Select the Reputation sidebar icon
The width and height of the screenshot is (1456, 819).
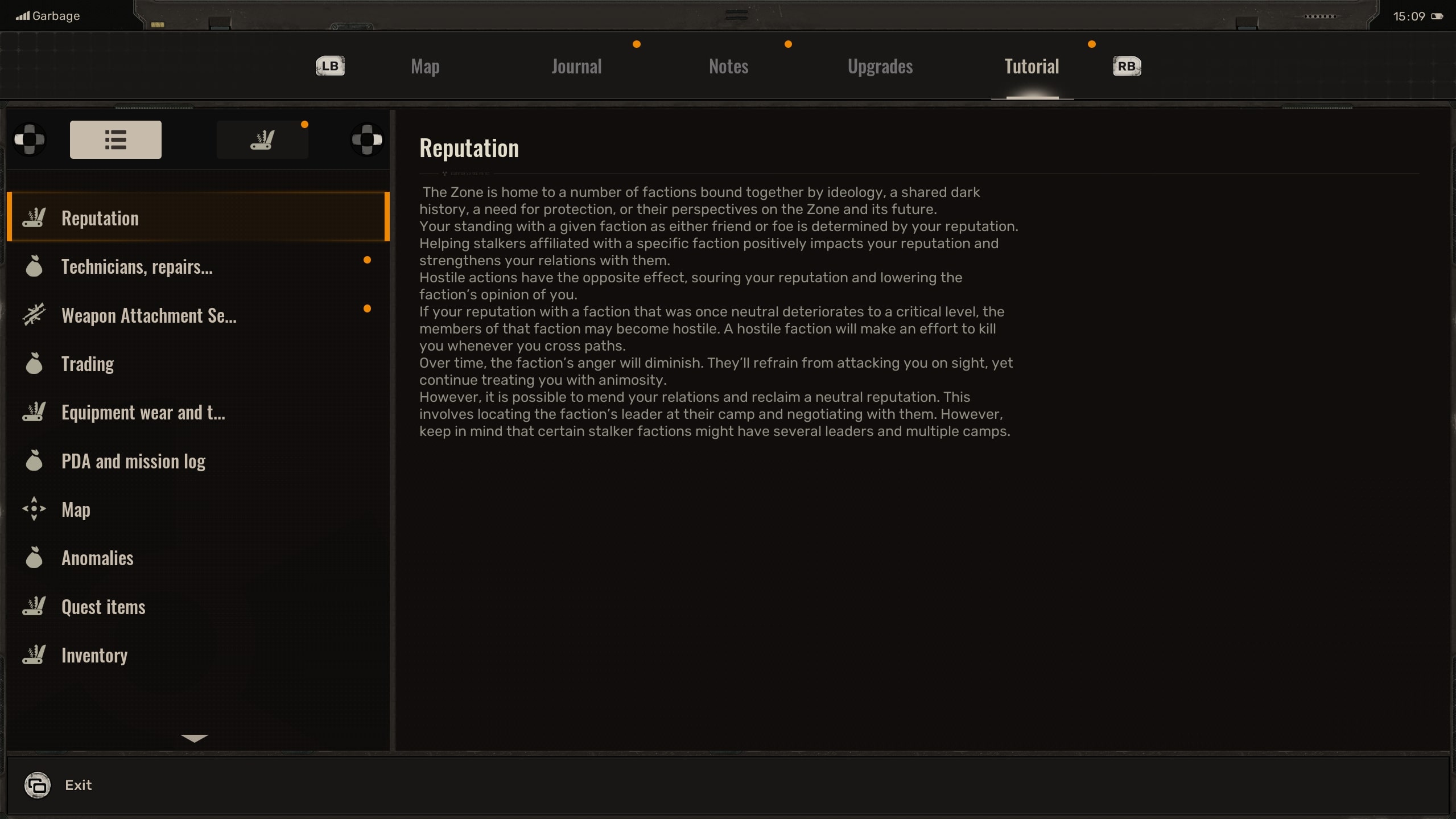(x=35, y=217)
